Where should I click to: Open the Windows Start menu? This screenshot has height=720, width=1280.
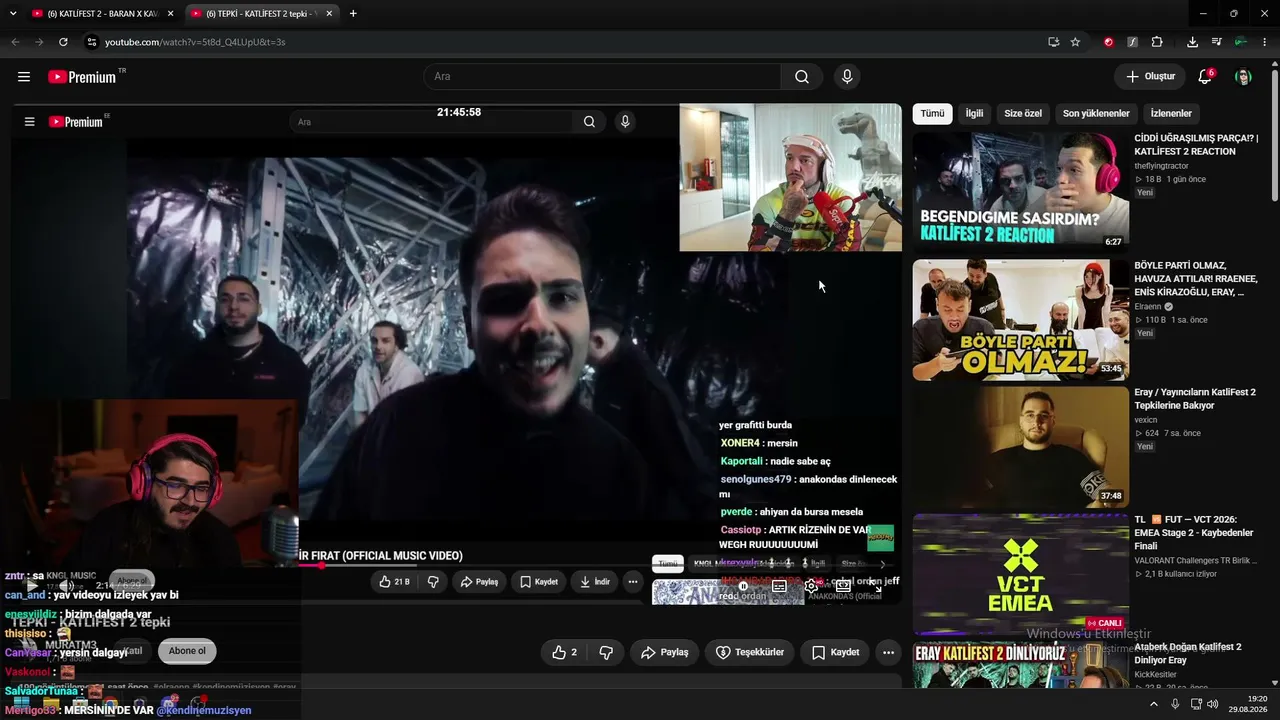point(21,704)
